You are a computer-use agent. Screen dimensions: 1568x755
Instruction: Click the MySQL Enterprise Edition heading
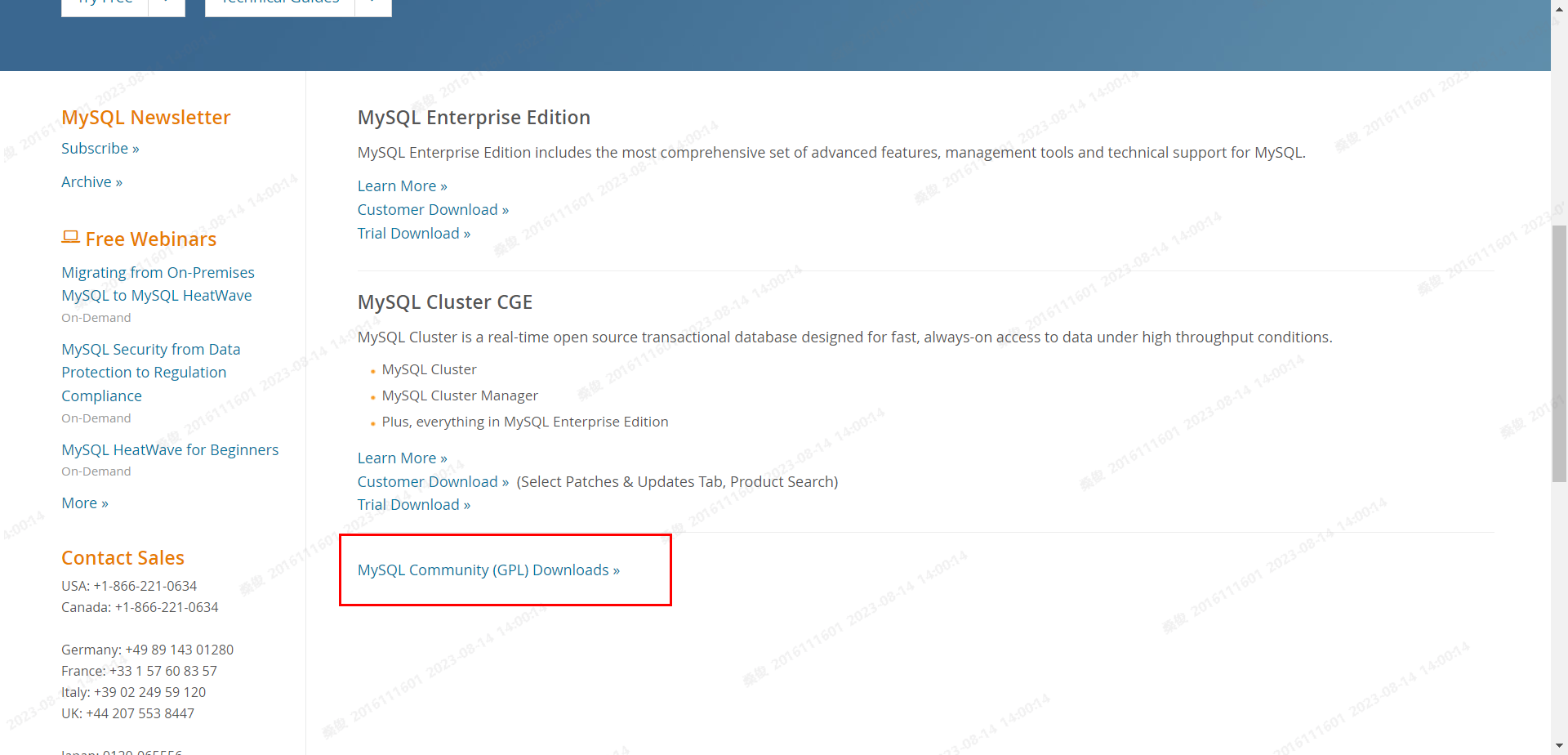(x=474, y=118)
